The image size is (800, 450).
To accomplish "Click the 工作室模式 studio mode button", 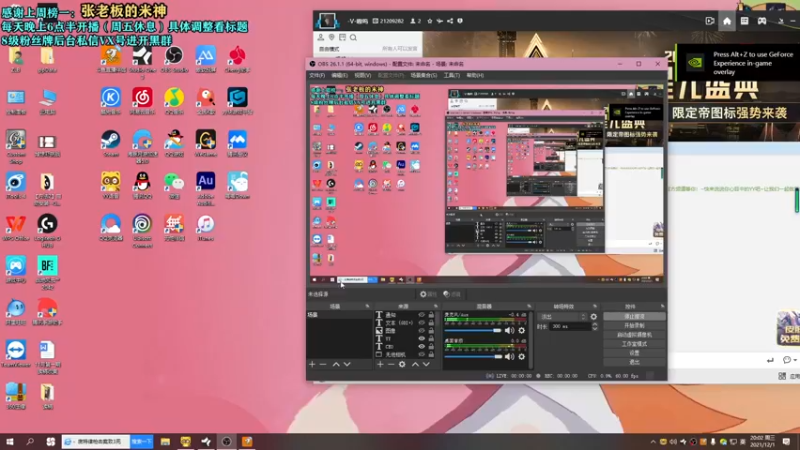I will pyautogui.click(x=634, y=344).
